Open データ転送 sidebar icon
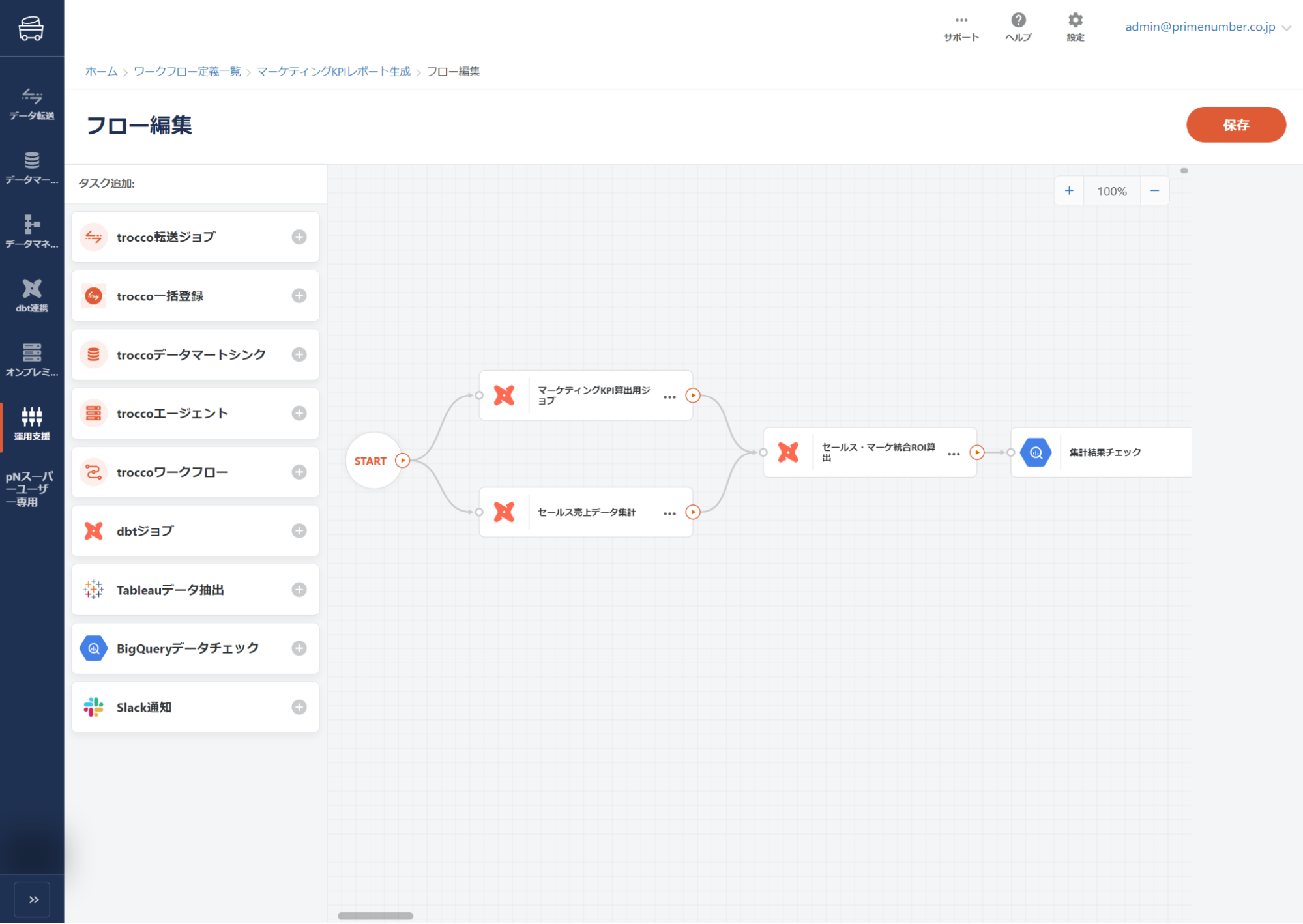The width and height of the screenshot is (1303, 924). 31,104
